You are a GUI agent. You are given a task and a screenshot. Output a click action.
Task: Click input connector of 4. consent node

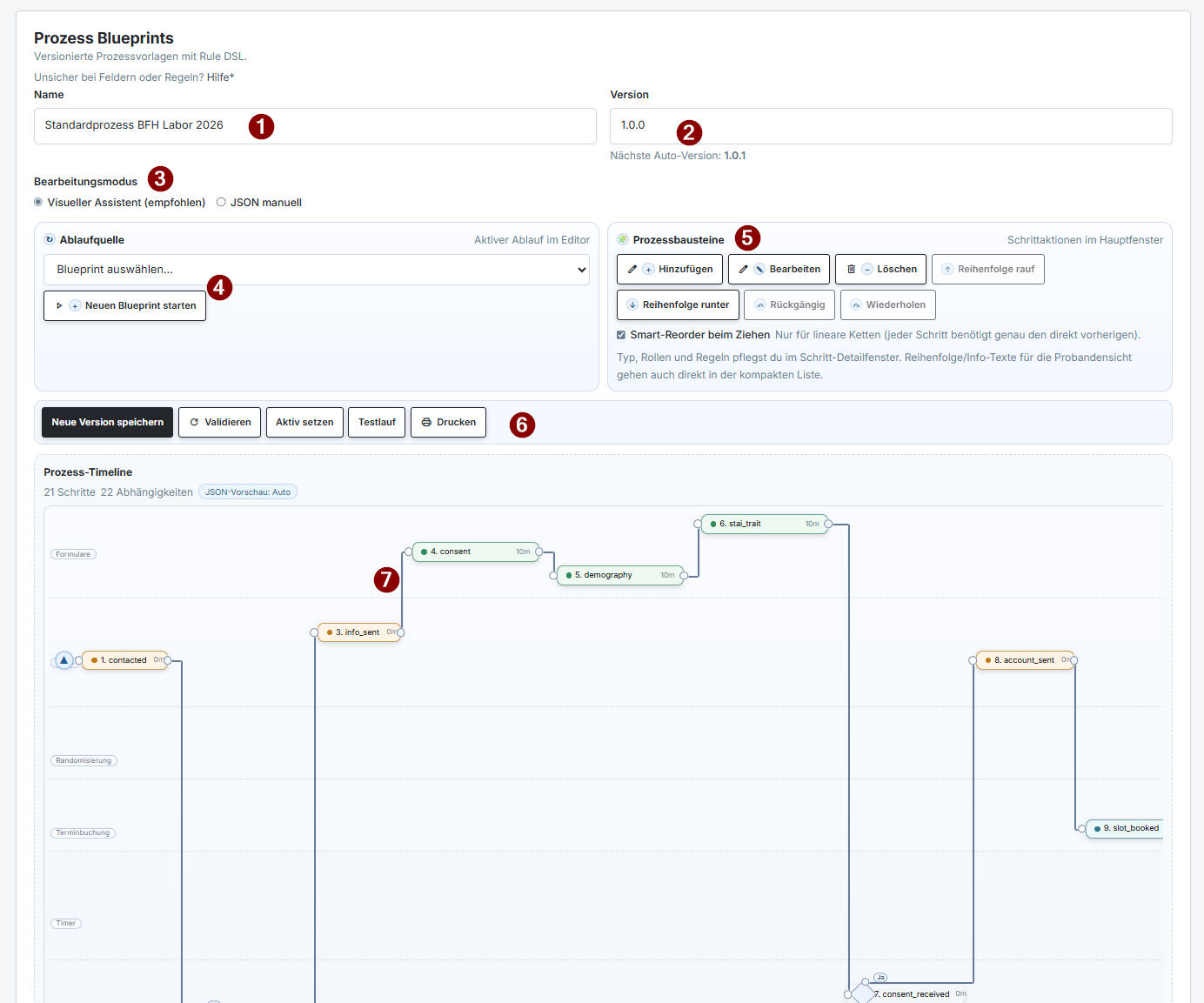408,552
